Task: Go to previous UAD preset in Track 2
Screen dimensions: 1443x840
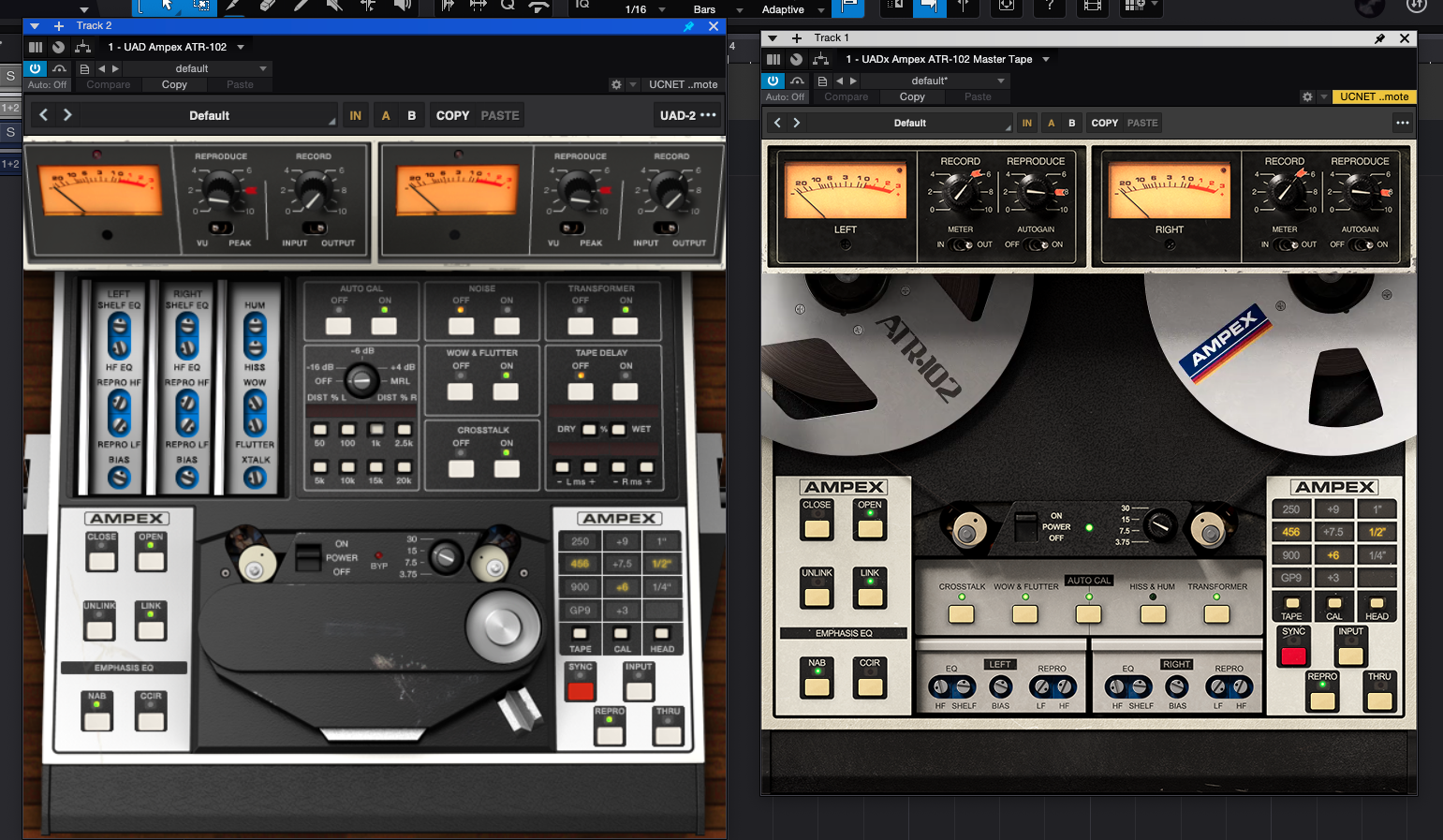Action: pyautogui.click(x=43, y=115)
